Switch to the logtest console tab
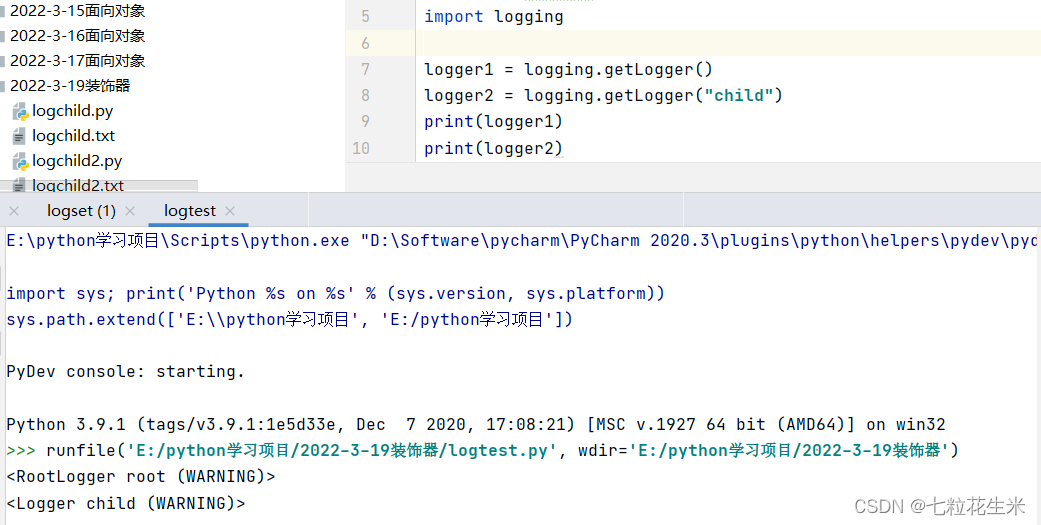Viewport: 1041px width, 525px height. pyautogui.click(x=190, y=211)
